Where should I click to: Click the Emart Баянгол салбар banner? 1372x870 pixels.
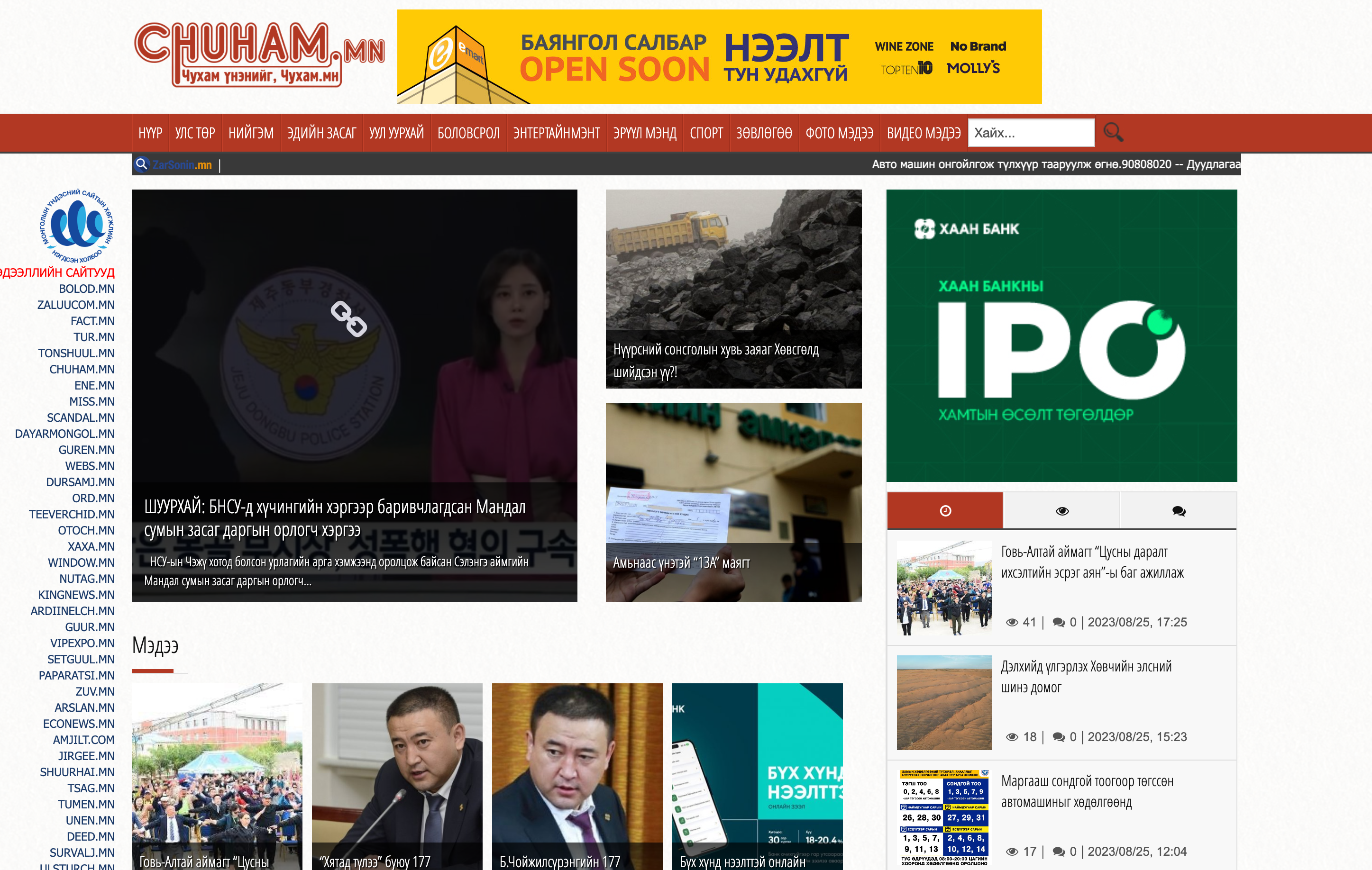click(719, 57)
